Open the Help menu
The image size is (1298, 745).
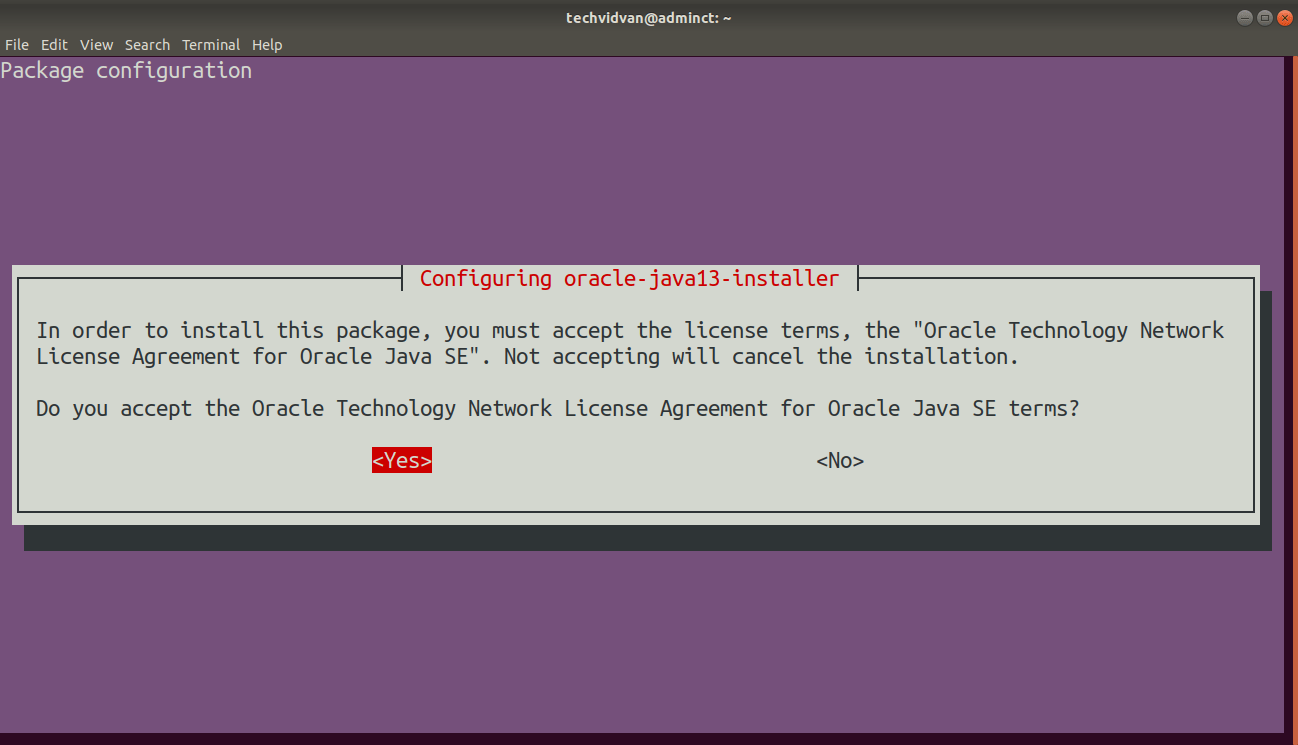pyautogui.click(x=267, y=44)
